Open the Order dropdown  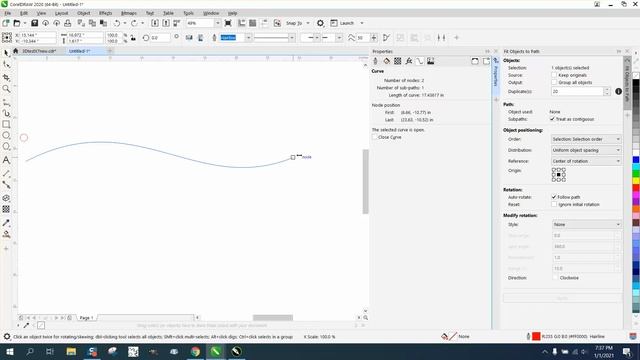coord(586,139)
